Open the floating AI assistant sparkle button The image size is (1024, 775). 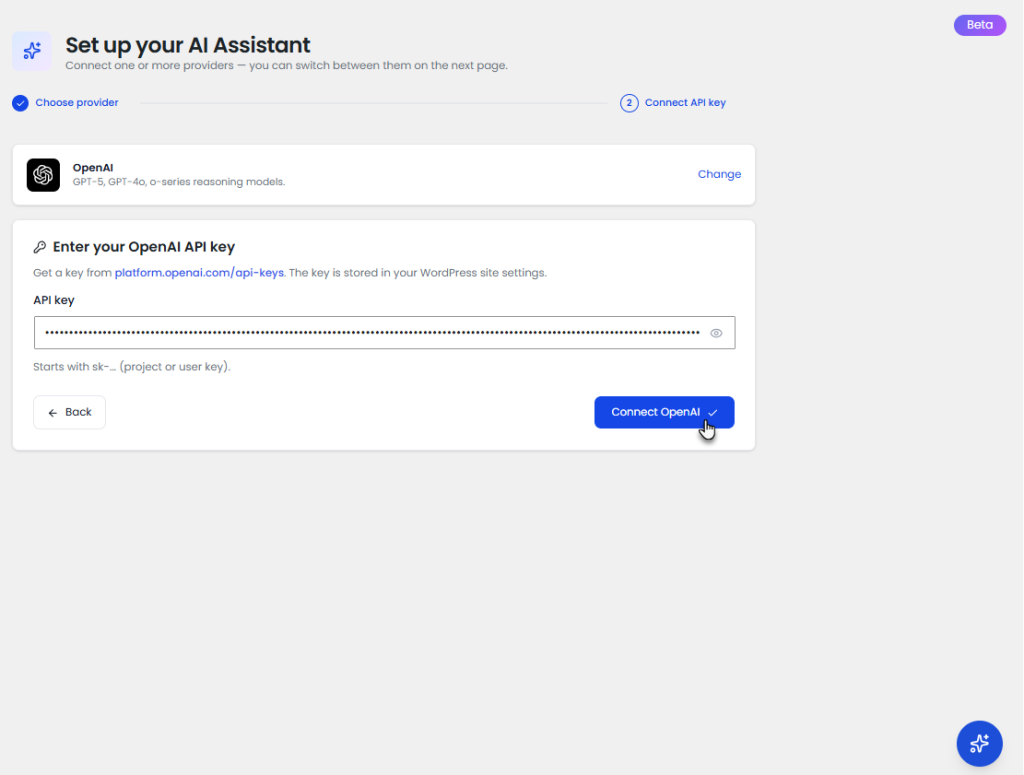979,743
